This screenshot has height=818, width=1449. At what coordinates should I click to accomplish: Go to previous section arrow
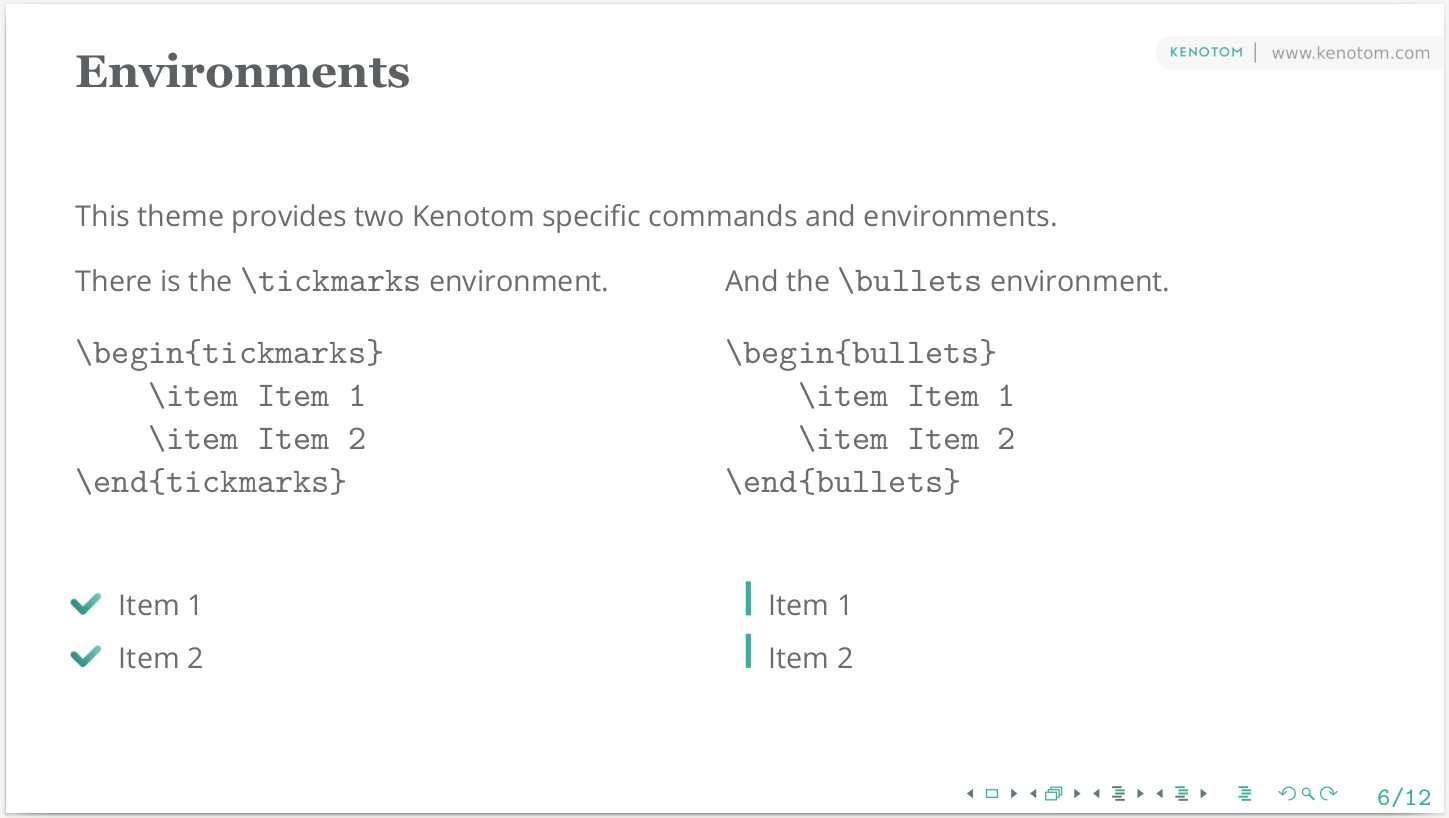point(1160,794)
